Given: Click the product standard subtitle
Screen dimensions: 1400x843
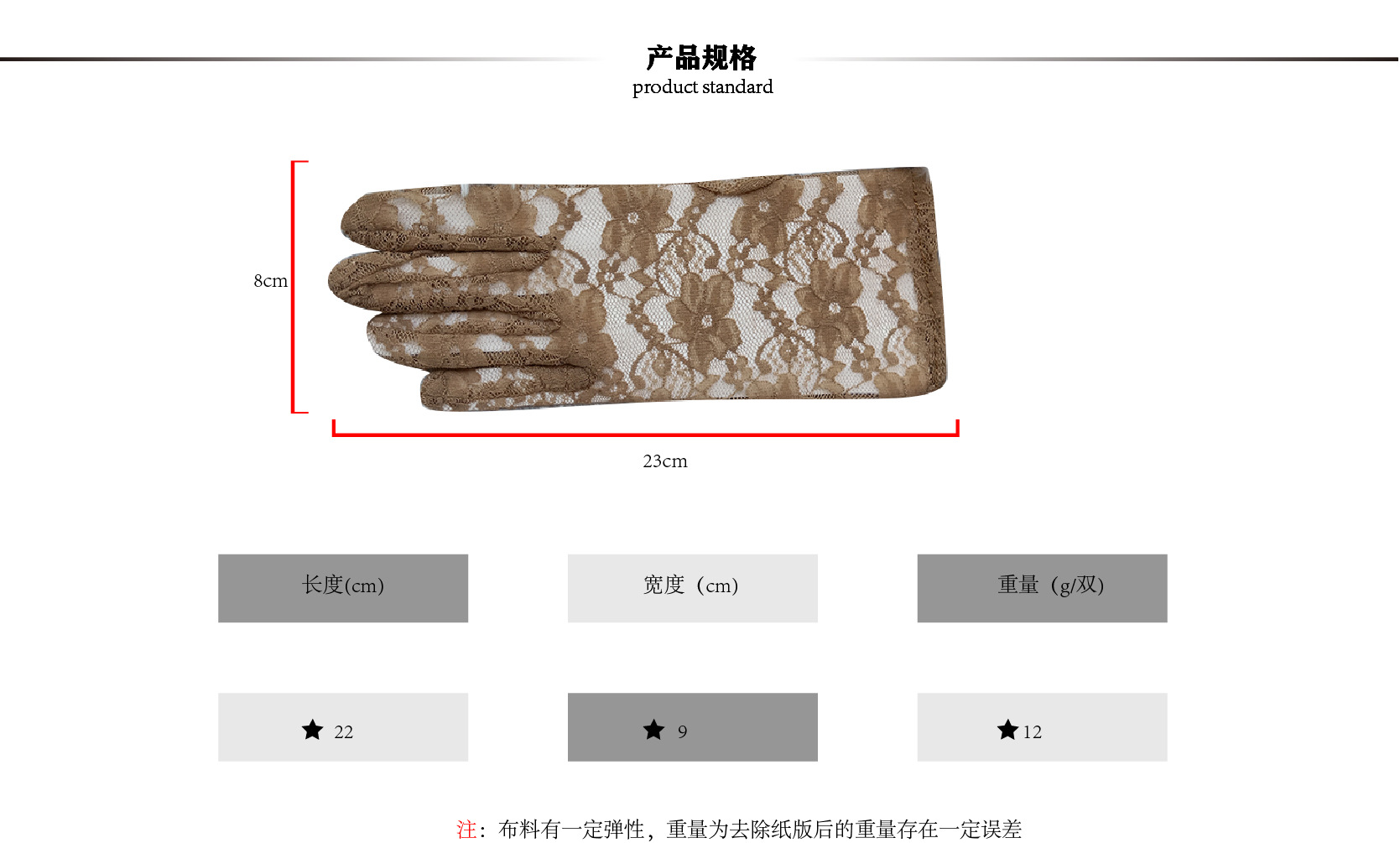Looking at the screenshot, I should 702,87.
